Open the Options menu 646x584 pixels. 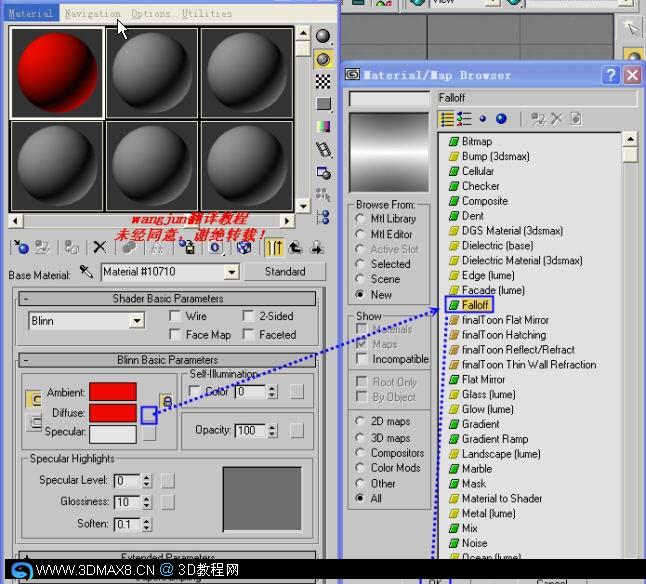tap(151, 14)
